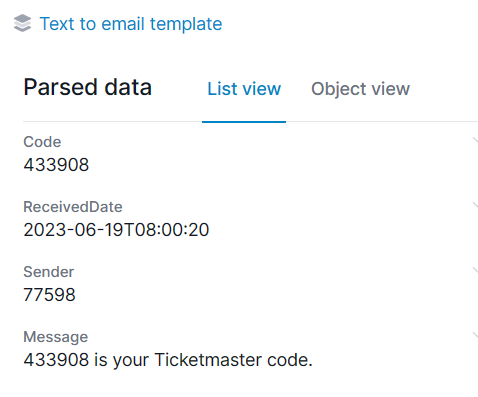Click the code value 433908
The width and height of the screenshot is (478, 397).
click(x=56, y=165)
